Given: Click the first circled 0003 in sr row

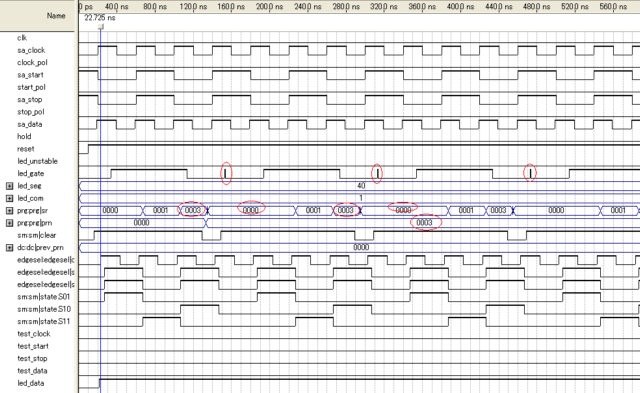Looking at the screenshot, I should [192, 210].
